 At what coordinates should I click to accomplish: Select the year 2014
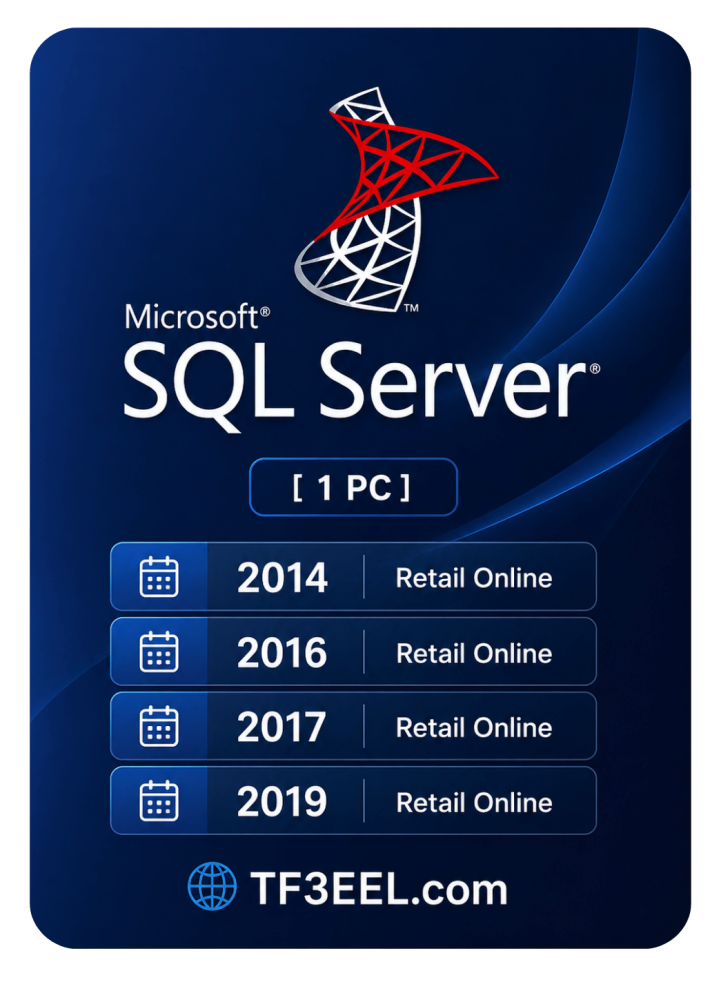click(282, 578)
